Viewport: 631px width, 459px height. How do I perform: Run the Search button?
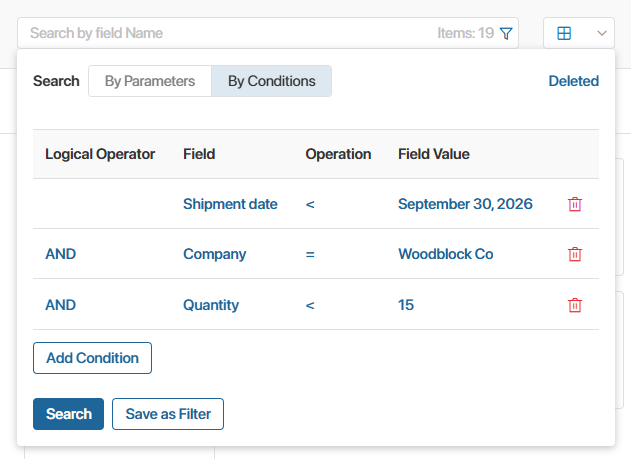coord(68,414)
